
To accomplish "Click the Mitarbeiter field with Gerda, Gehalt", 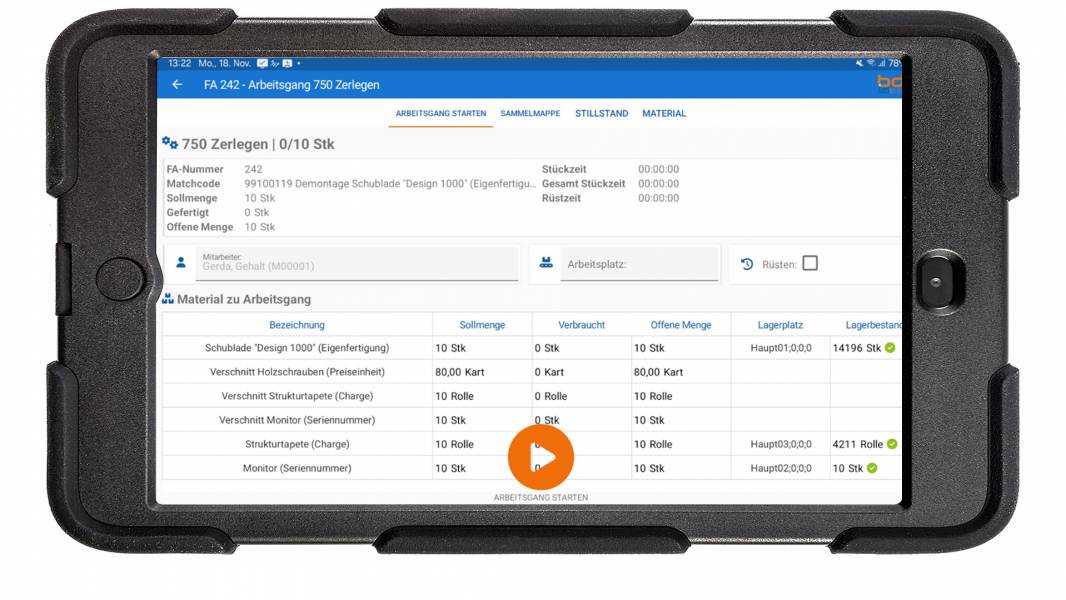I will [357, 263].
